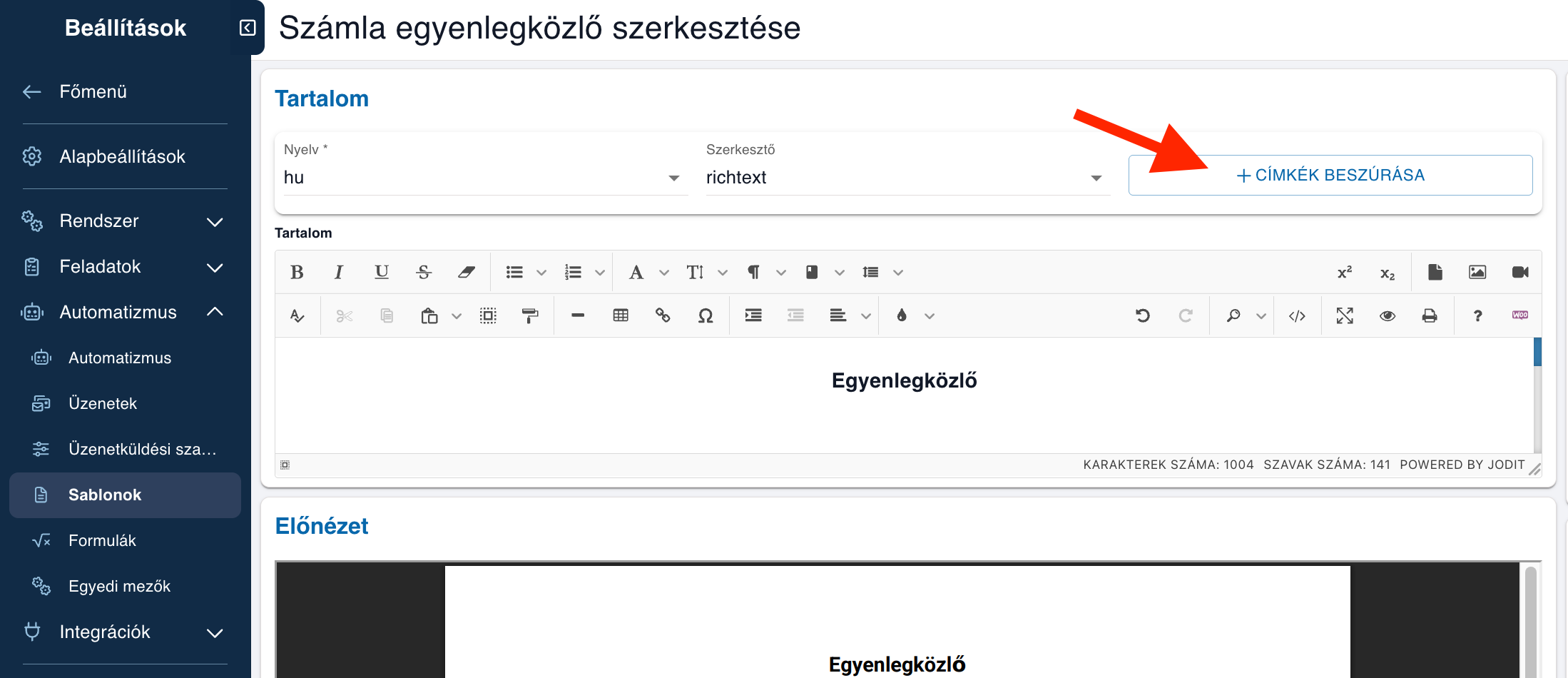This screenshot has height=678, width=1568.
Task: Click the spellcheck icon
Action: tap(297, 315)
